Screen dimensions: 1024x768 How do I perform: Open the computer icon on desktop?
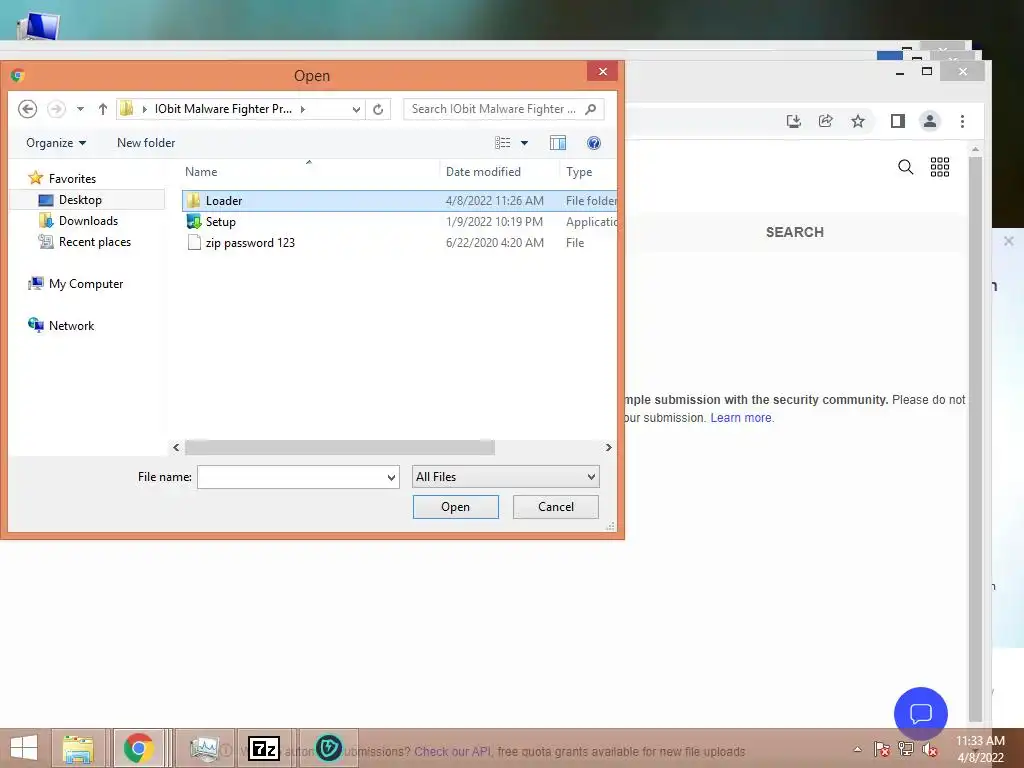point(37,24)
